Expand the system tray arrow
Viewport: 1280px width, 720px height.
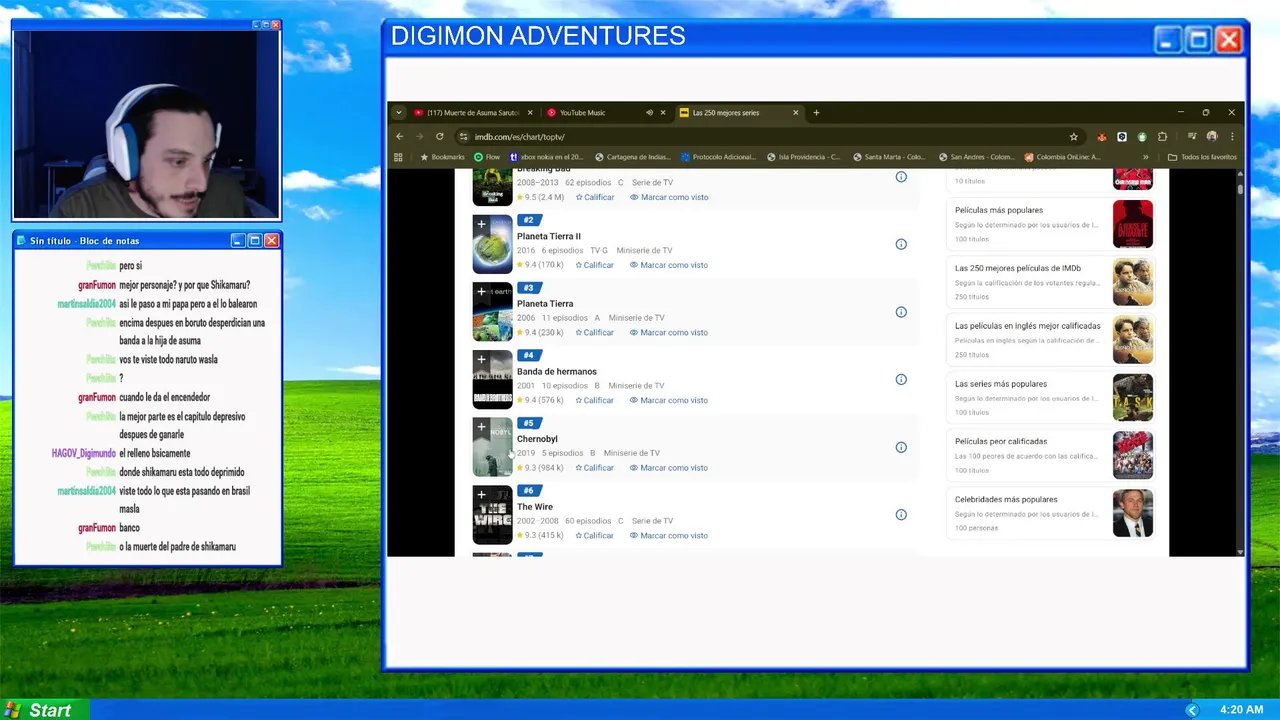[x=1191, y=710]
